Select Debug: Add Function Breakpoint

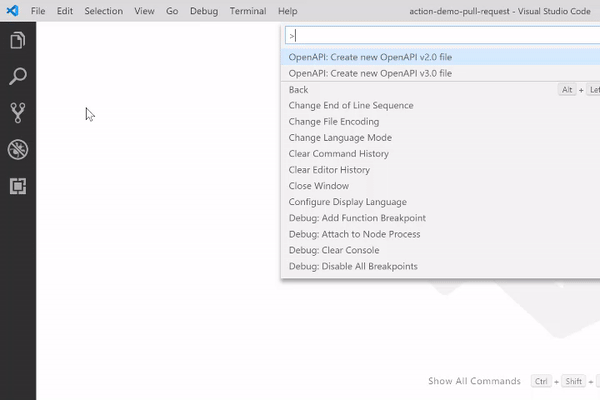440,218
